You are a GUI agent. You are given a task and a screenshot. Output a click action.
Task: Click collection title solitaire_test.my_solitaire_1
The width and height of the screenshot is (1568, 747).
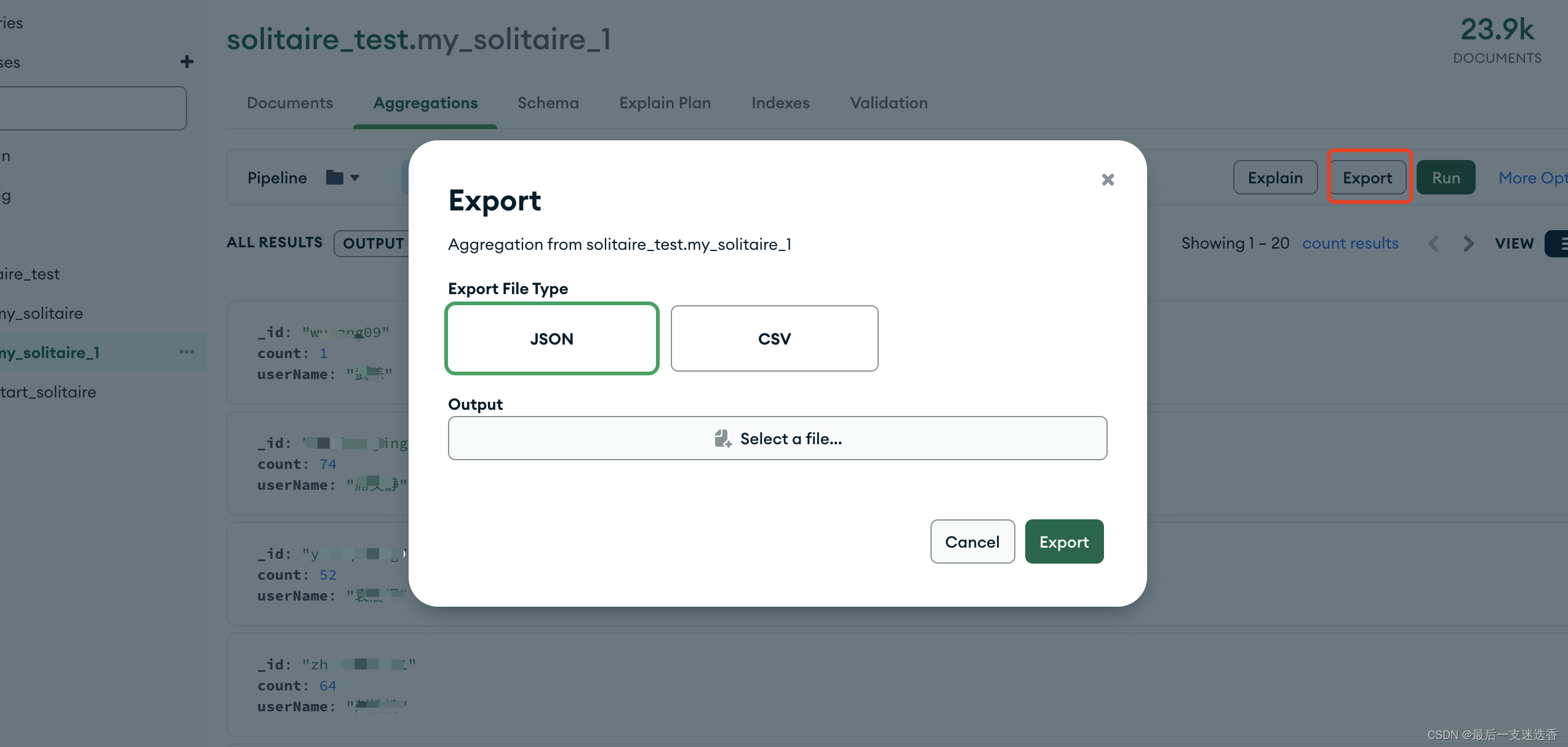coord(419,39)
